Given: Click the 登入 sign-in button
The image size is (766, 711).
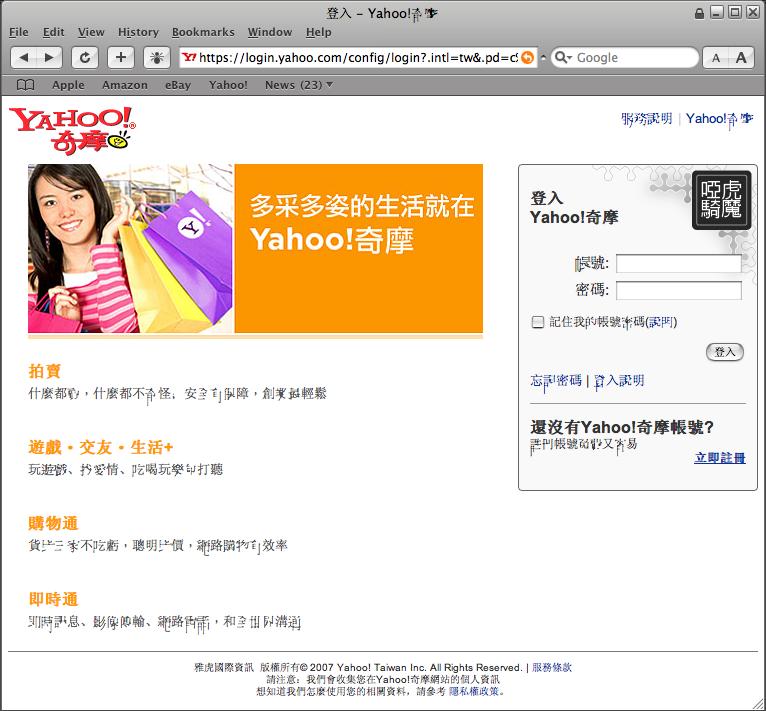Looking at the screenshot, I should point(725,352).
